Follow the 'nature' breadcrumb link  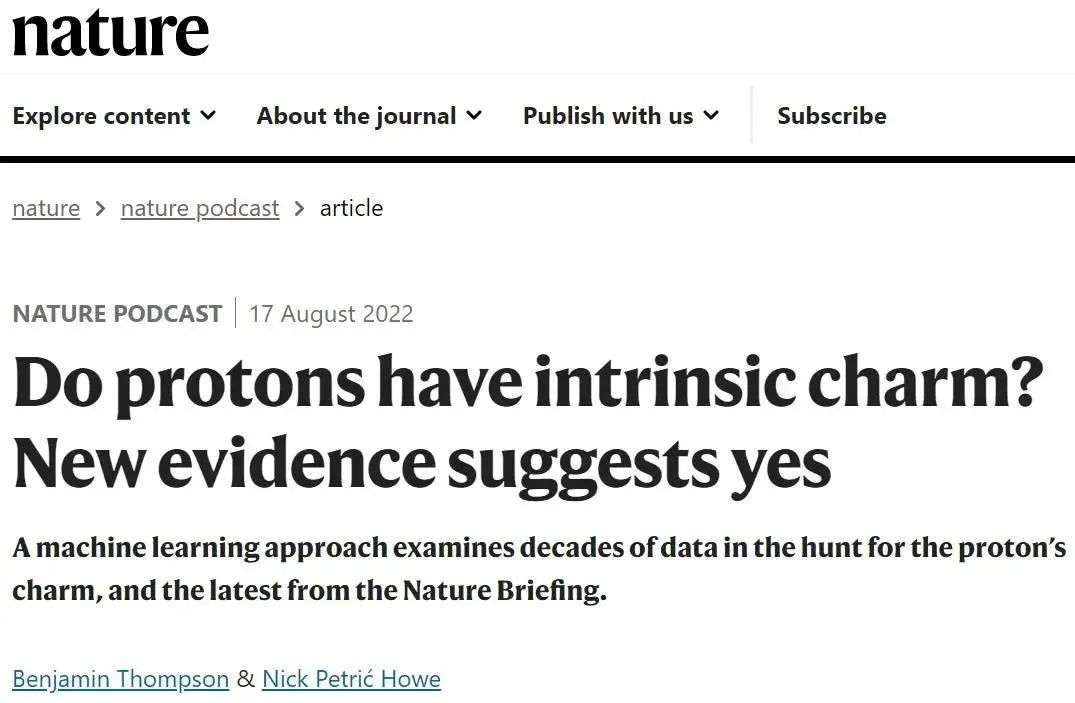coord(46,208)
